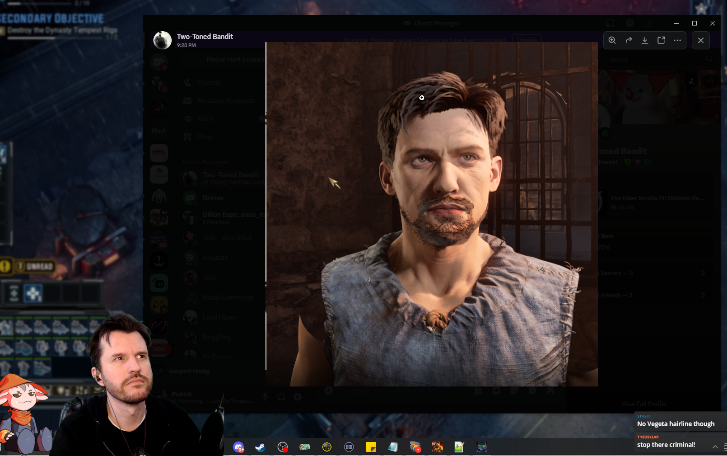Select the Grimer direct message row
Image resolution: width=727 pixels, height=456 pixels.
(223, 198)
